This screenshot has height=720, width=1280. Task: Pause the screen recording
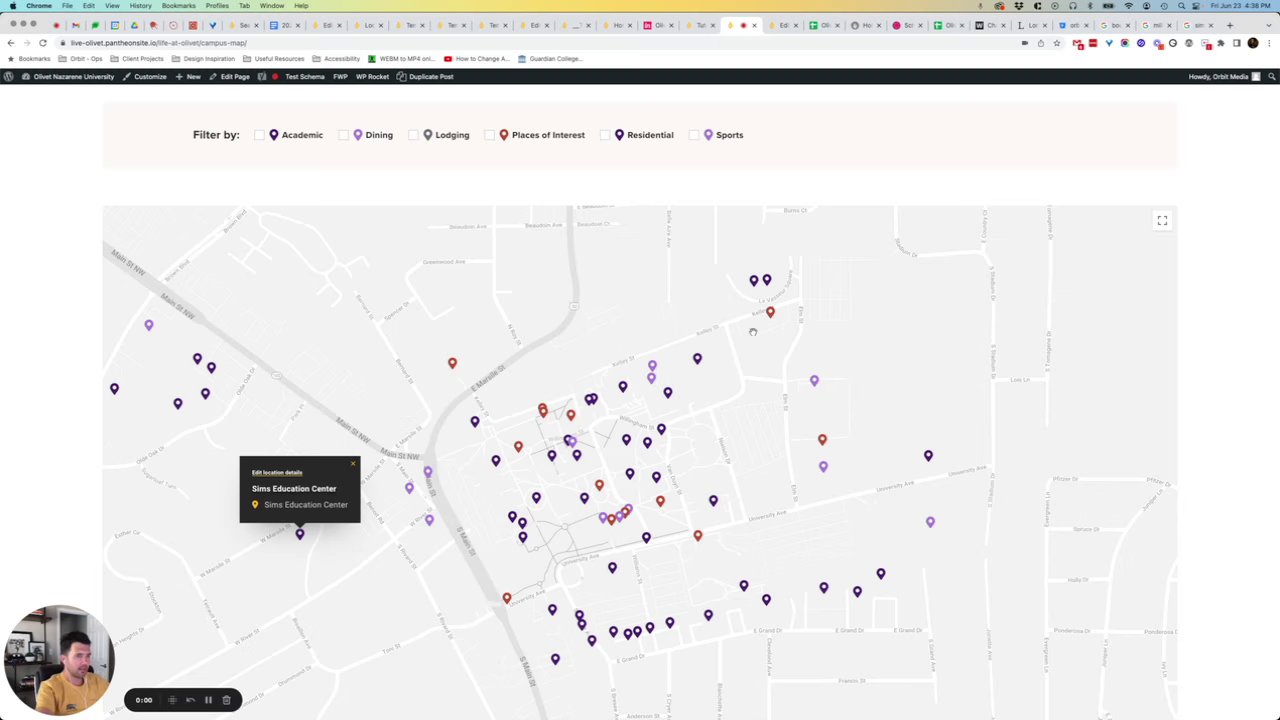coord(208,700)
